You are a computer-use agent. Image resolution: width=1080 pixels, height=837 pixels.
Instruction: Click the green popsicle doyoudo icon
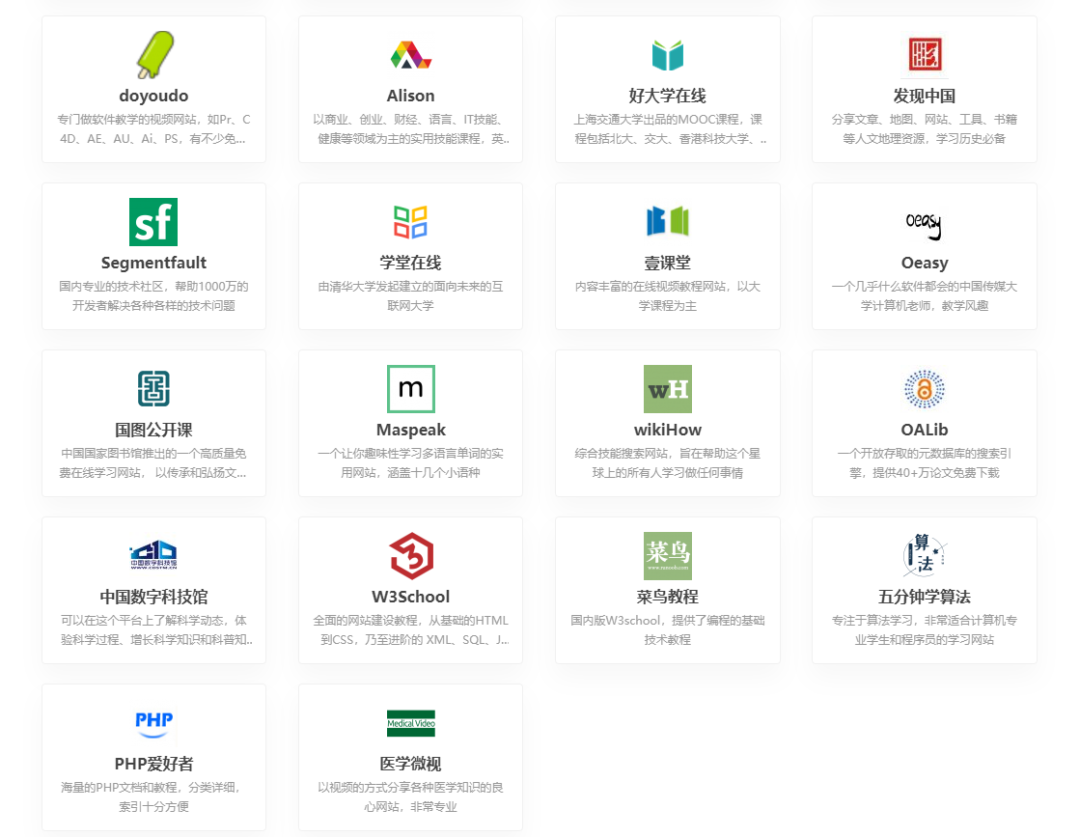(x=154, y=55)
